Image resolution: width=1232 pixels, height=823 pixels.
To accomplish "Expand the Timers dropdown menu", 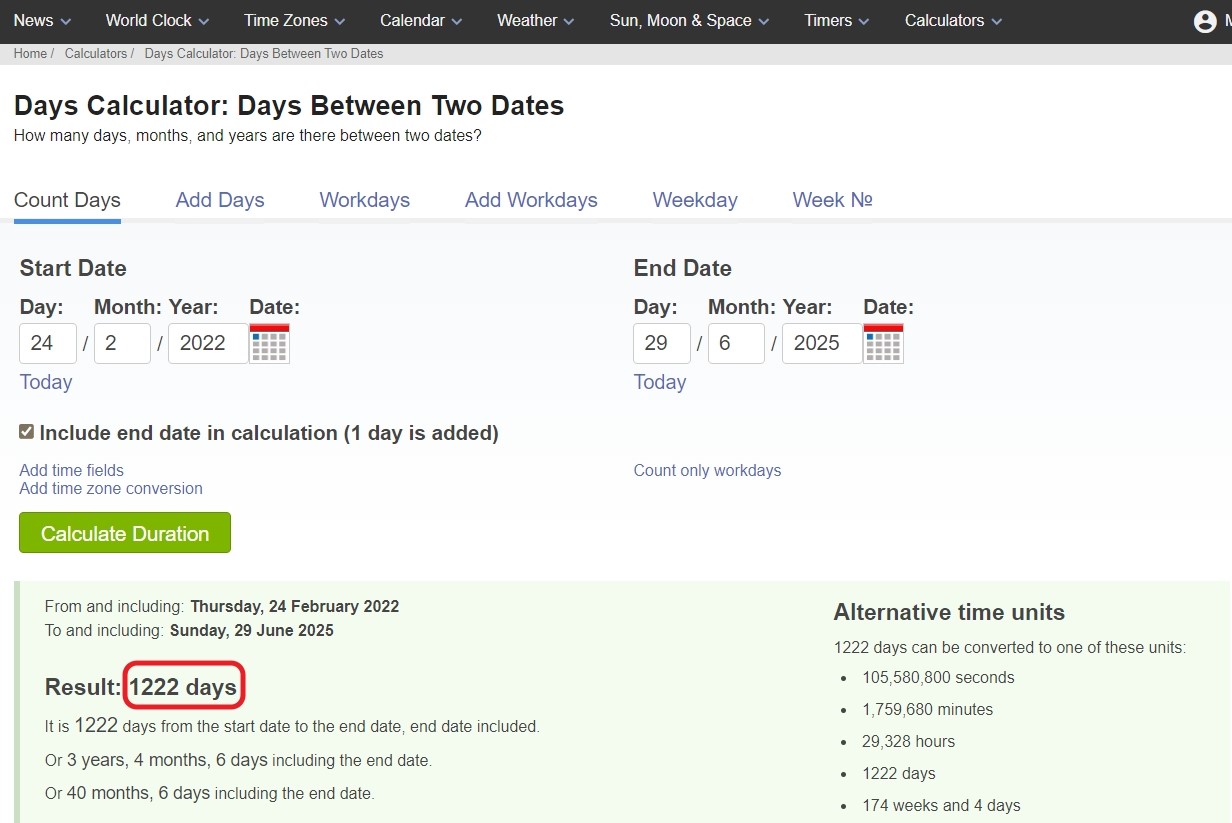I will [x=837, y=20].
